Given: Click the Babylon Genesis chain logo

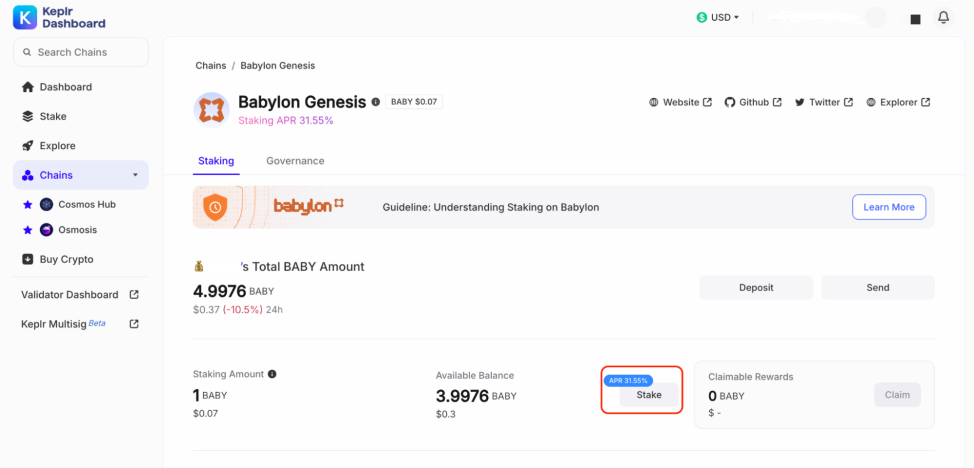Looking at the screenshot, I should [x=211, y=110].
